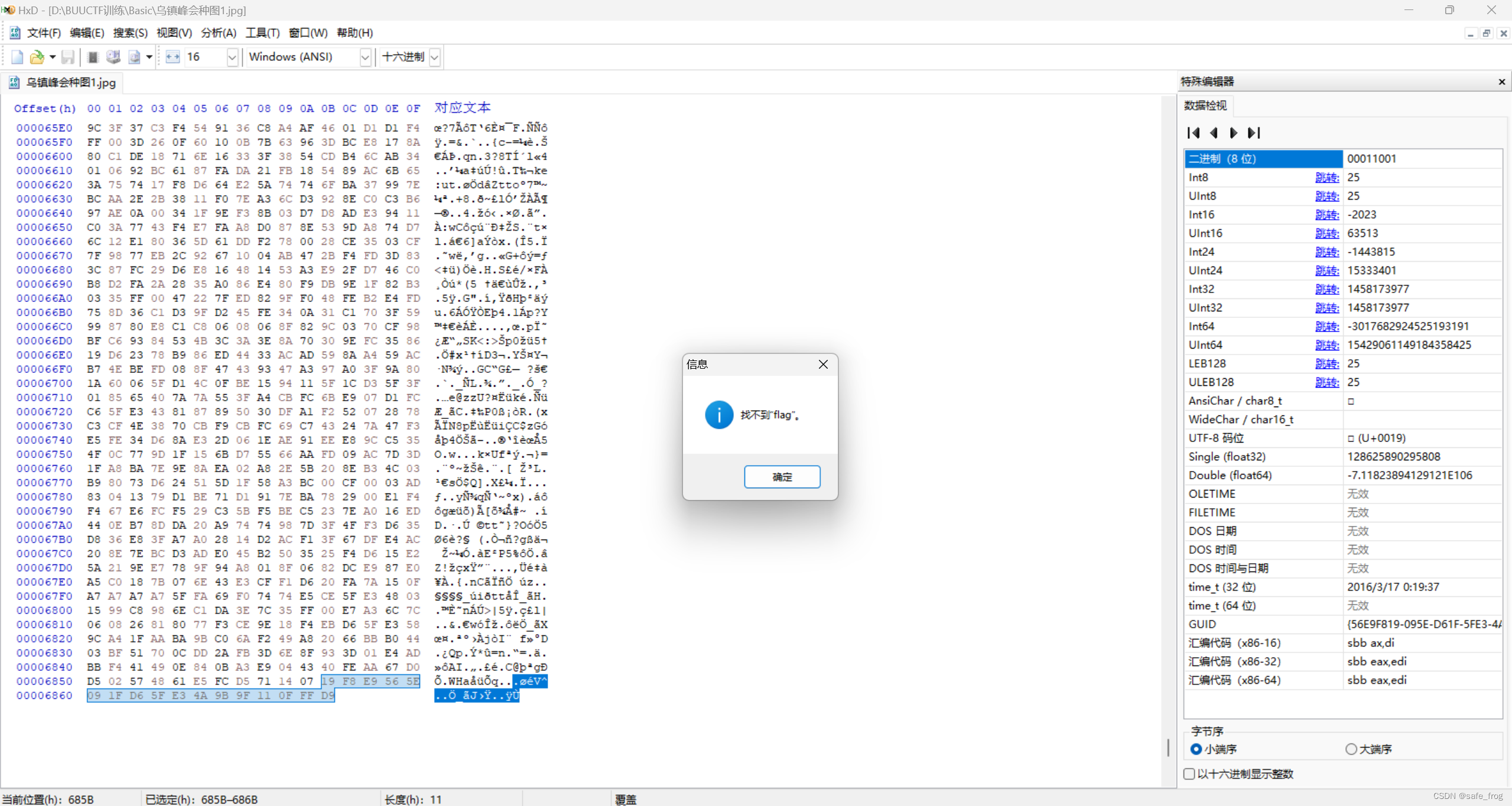The image size is (1512, 806).
Task: Click offset 00006850 in the offset column
Action: [x=44, y=681]
